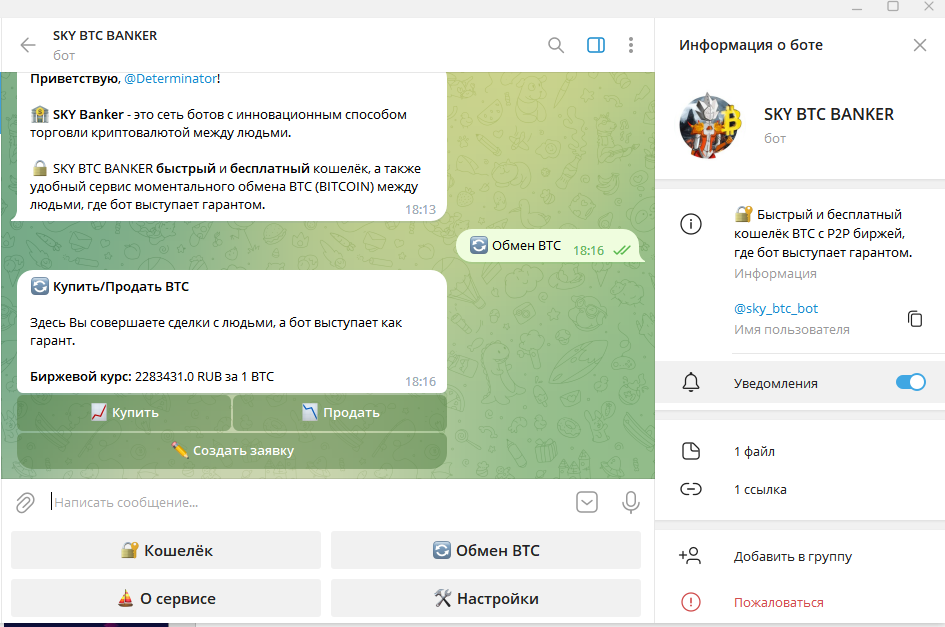This screenshot has height=627, width=945.
Task: Click the sent Обмен ВТС message bubble
Action: [550, 246]
